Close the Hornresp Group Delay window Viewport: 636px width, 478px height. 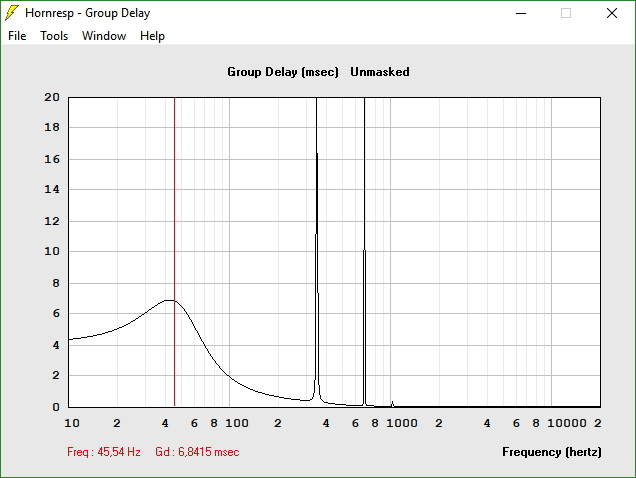[612, 13]
